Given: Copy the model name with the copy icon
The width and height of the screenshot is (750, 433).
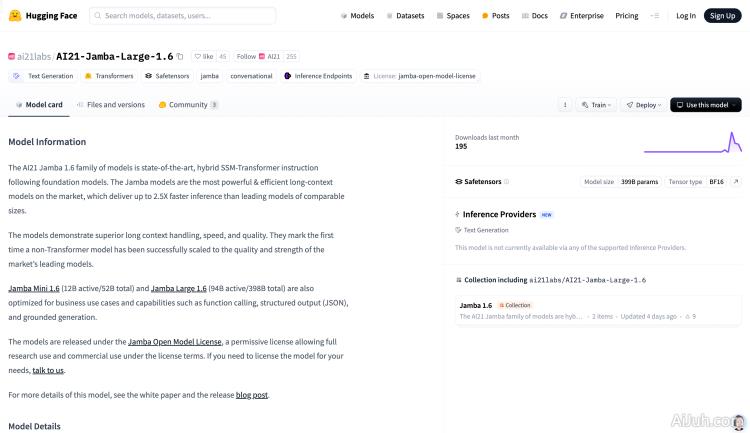Looking at the screenshot, I should (x=182, y=57).
